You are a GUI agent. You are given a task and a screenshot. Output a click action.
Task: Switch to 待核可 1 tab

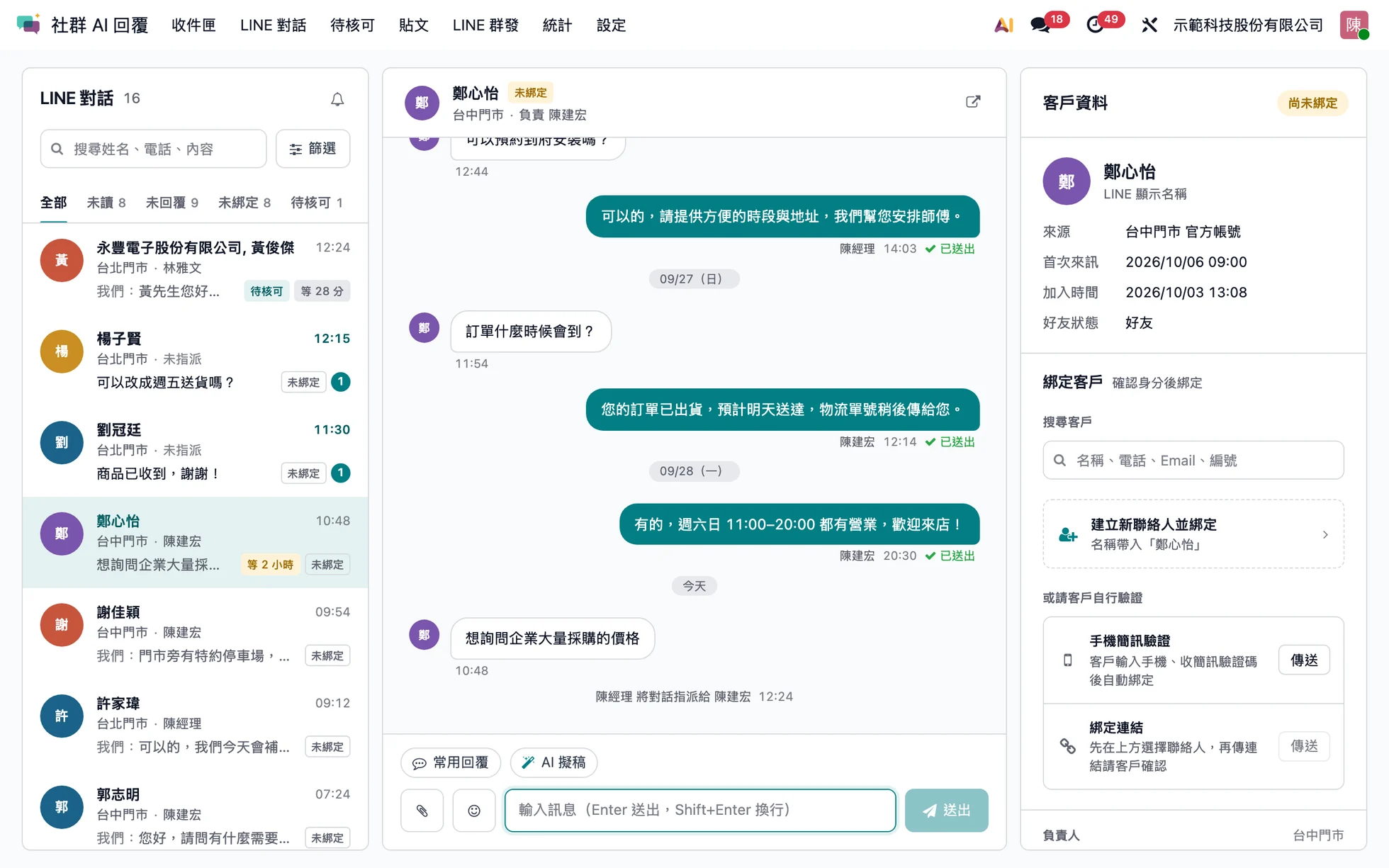point(317,203)
